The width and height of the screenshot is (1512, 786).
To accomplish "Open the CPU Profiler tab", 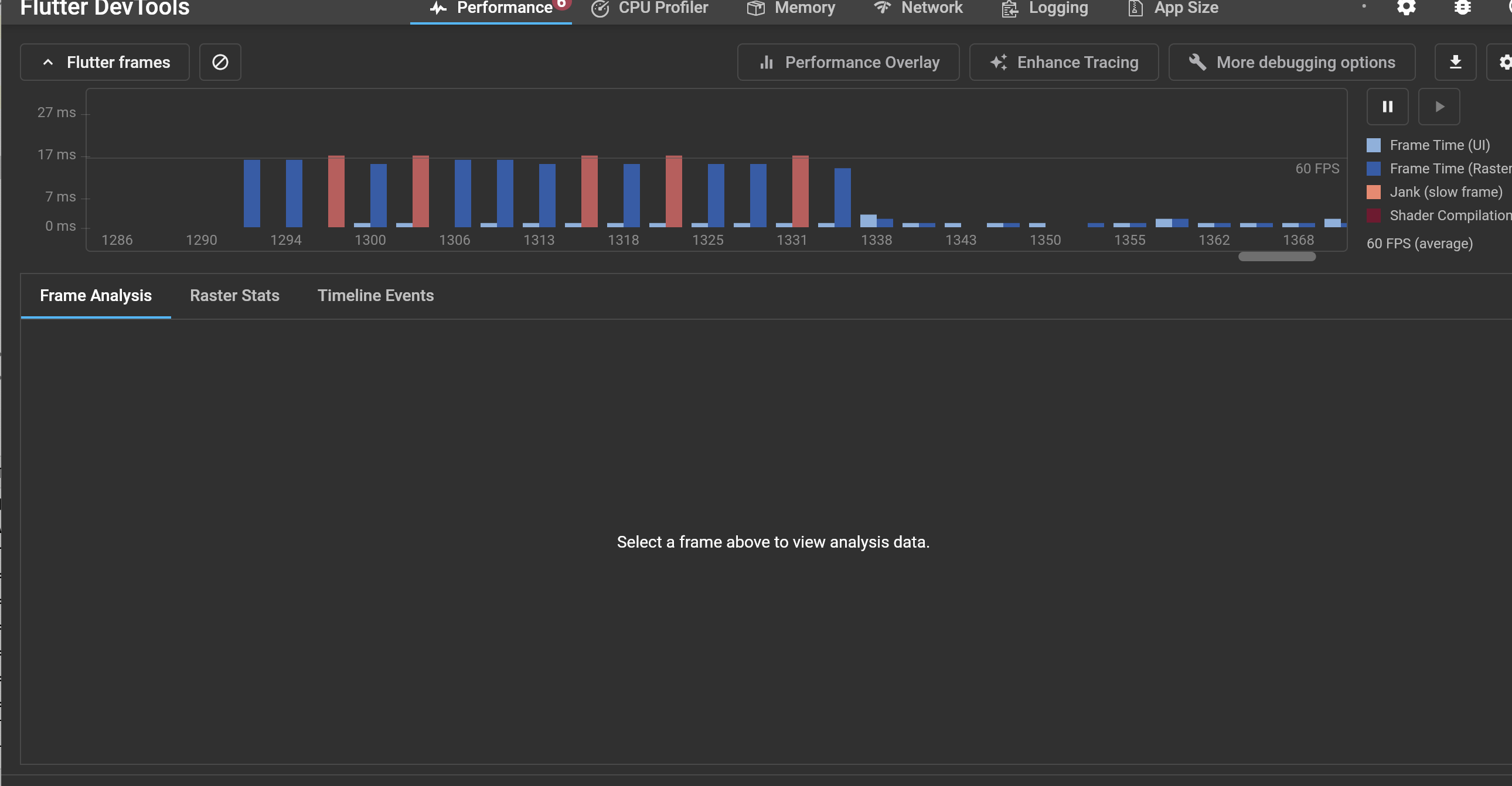I will click(x=650, y=8).
